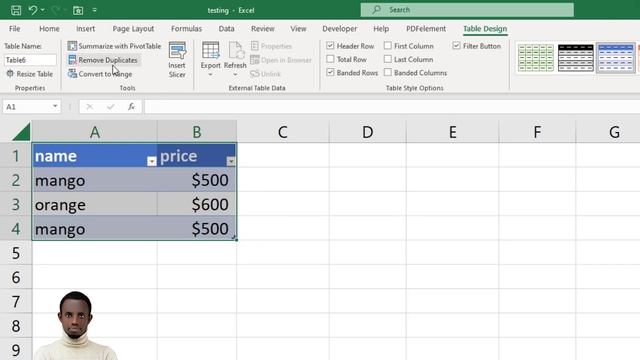The image size is (640, 360).
Task: Switch to the Home tab
Action: [49, 29]
